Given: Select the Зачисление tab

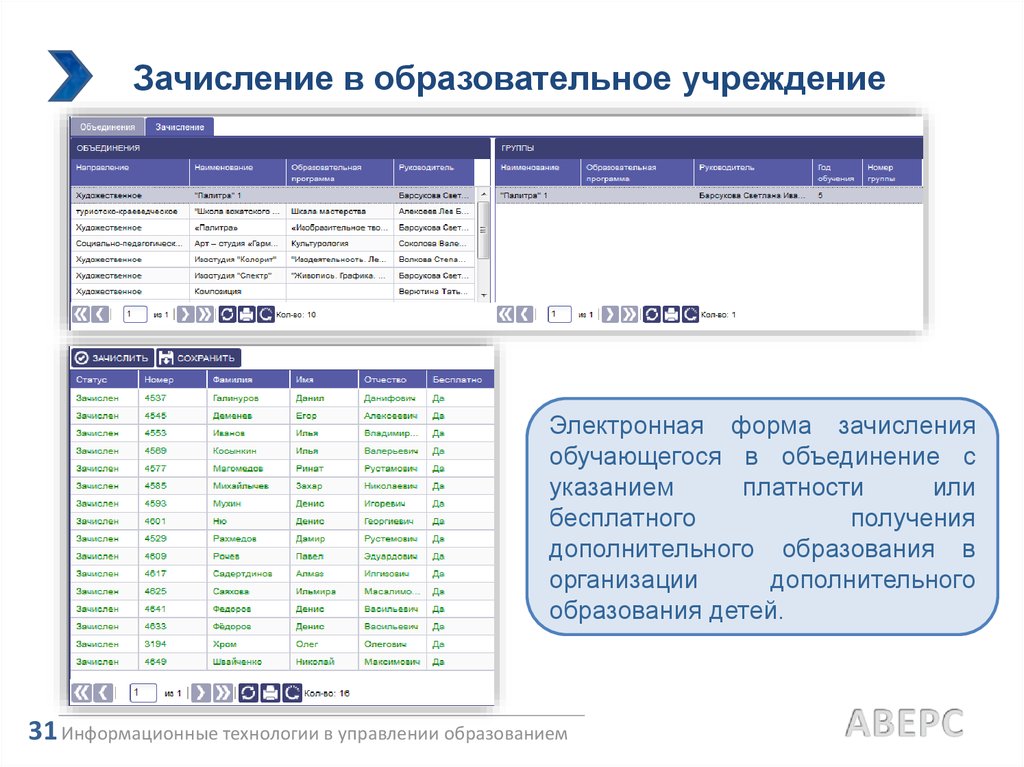Looking at the screenshot, I should coord(180,127).
